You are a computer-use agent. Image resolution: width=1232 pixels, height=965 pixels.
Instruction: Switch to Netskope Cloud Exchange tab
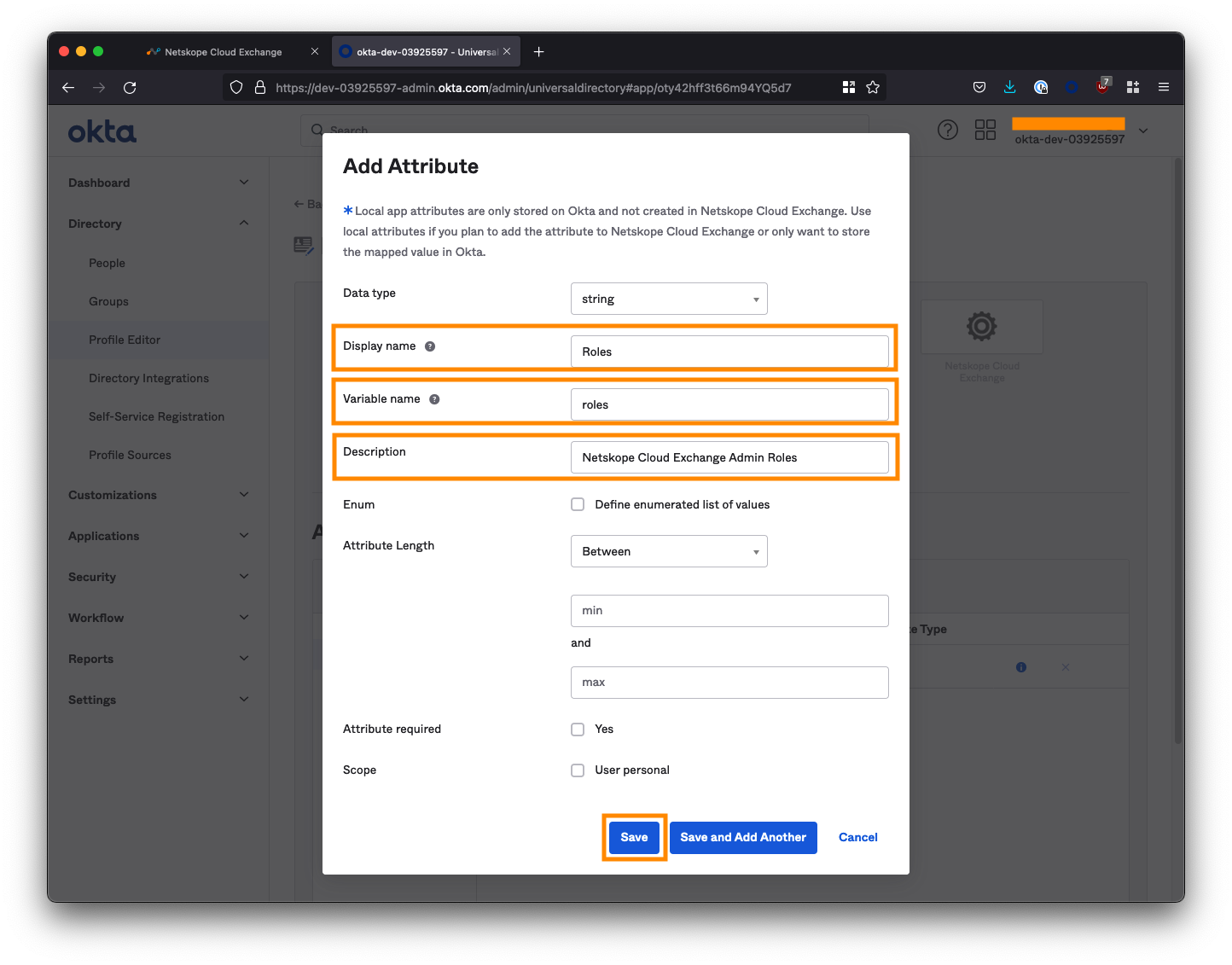coord(223,52)
